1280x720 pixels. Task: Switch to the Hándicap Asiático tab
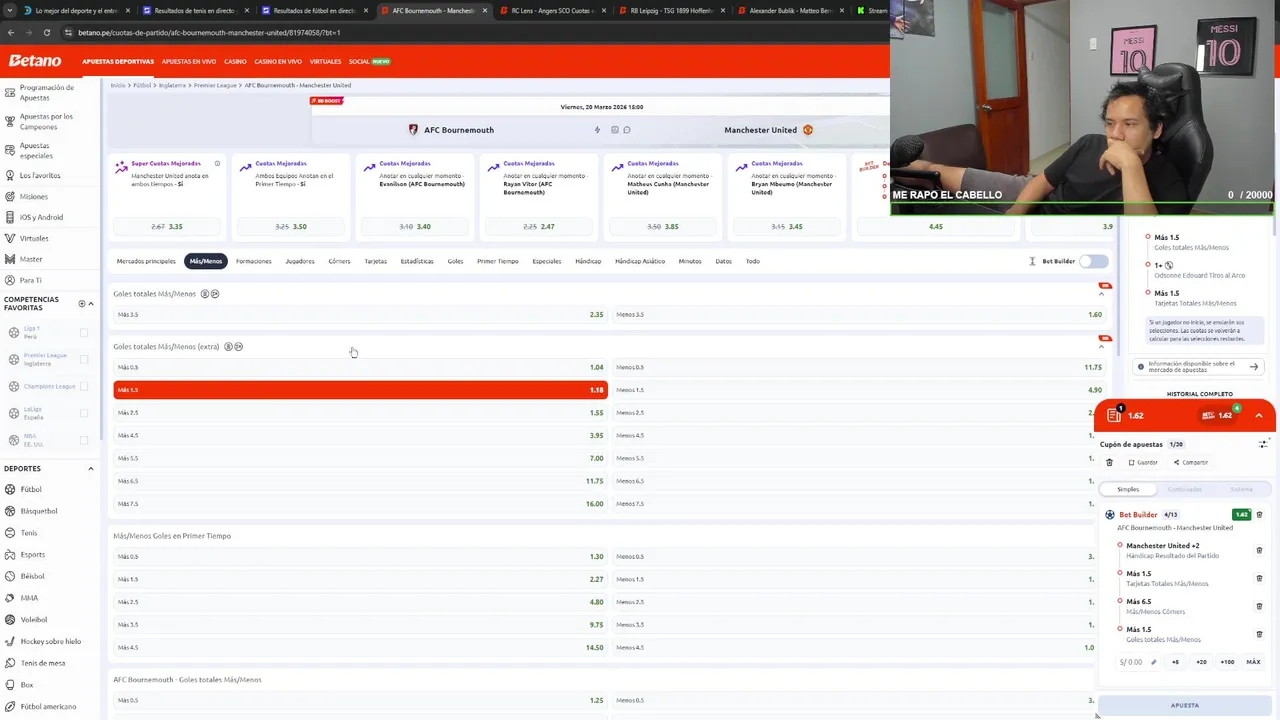point(640,261)
